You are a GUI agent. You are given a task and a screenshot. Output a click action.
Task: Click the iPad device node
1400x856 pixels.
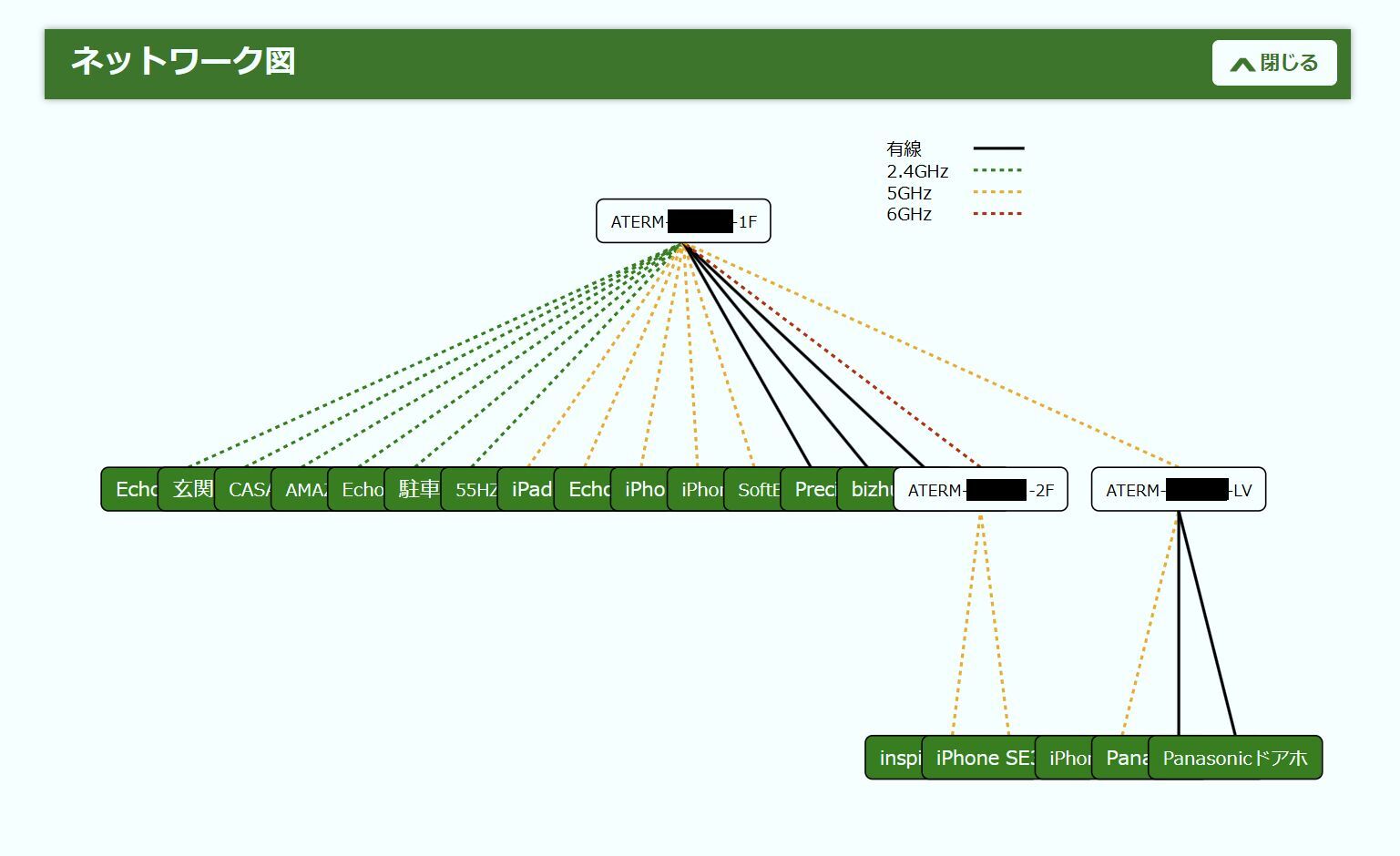[x=530, y=490]
